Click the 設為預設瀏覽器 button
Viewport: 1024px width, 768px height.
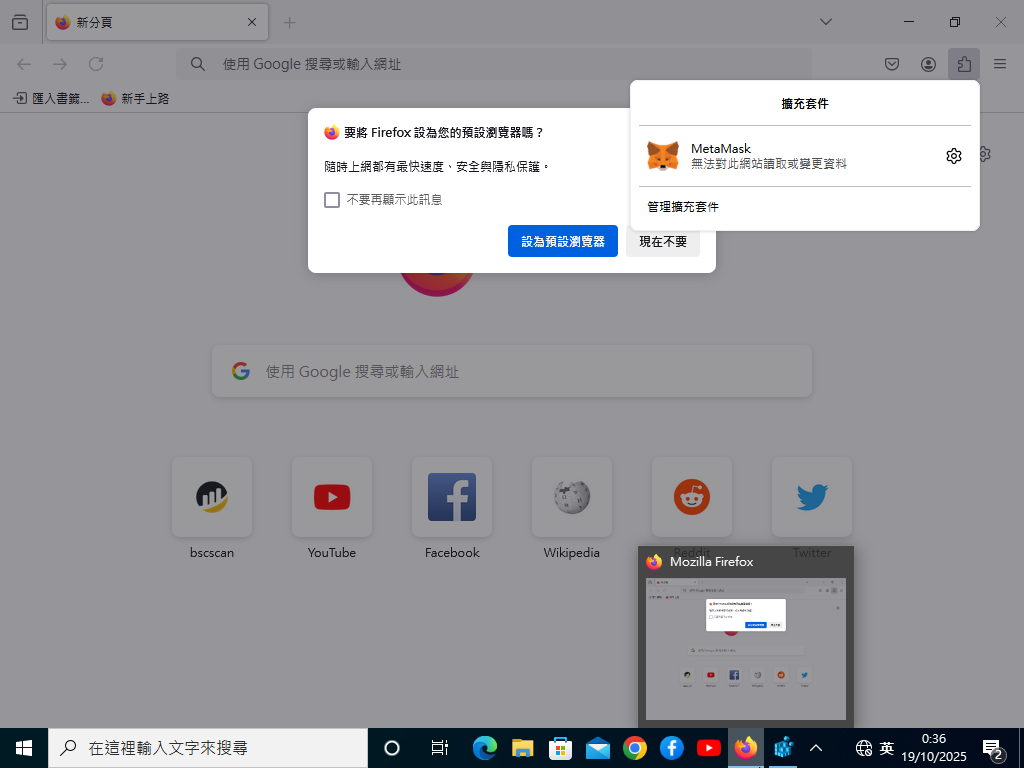point(563,241)
